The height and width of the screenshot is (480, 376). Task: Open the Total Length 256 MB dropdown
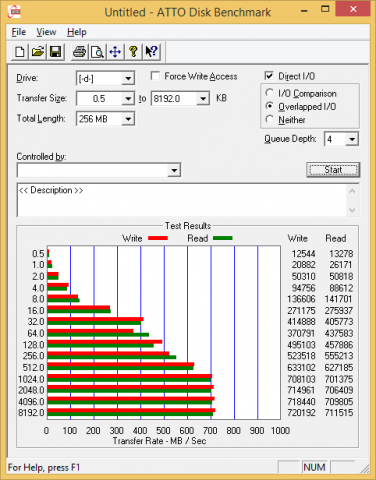point(128,119)
